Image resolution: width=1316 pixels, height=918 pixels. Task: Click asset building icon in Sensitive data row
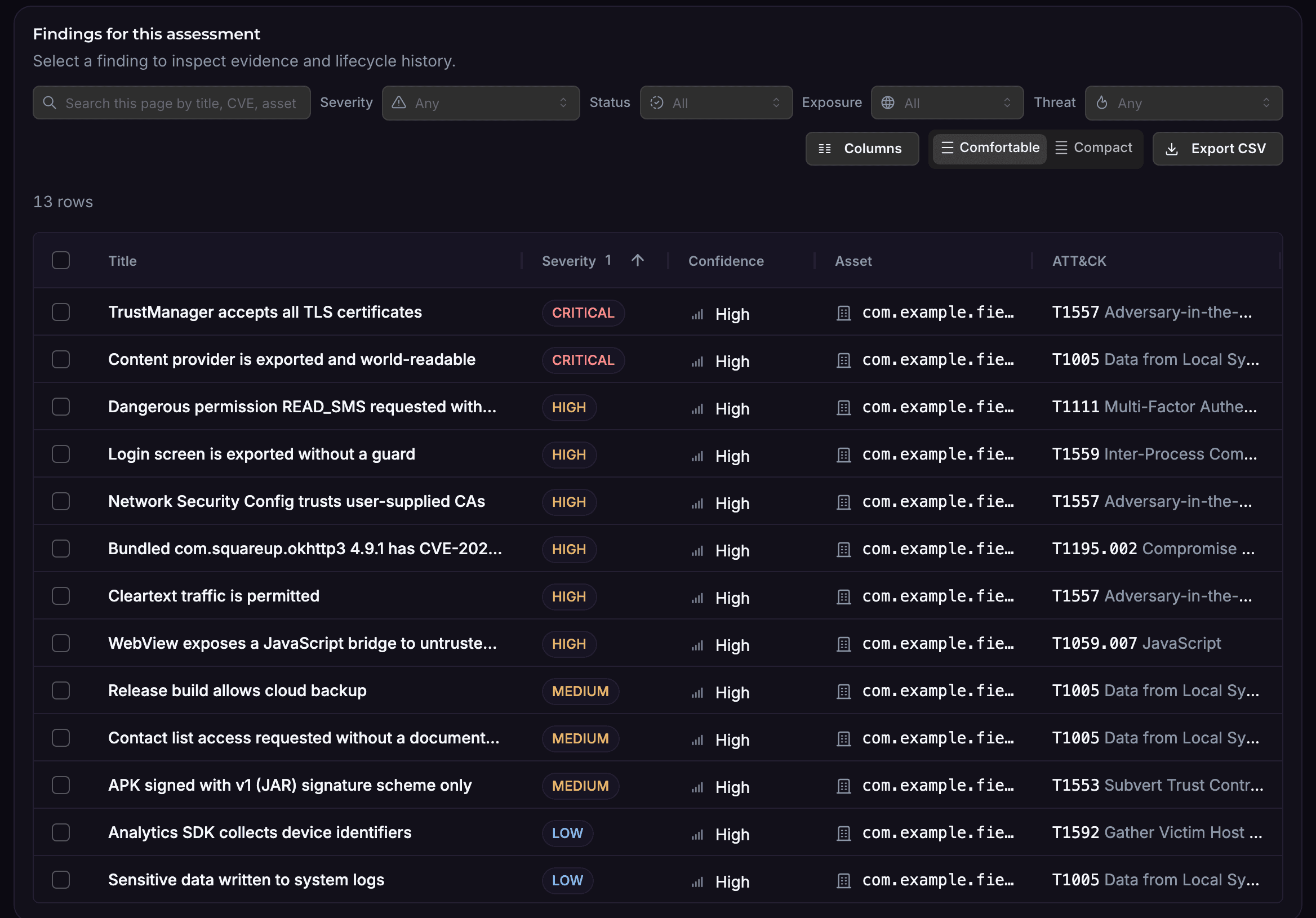[x=844, y=881]
